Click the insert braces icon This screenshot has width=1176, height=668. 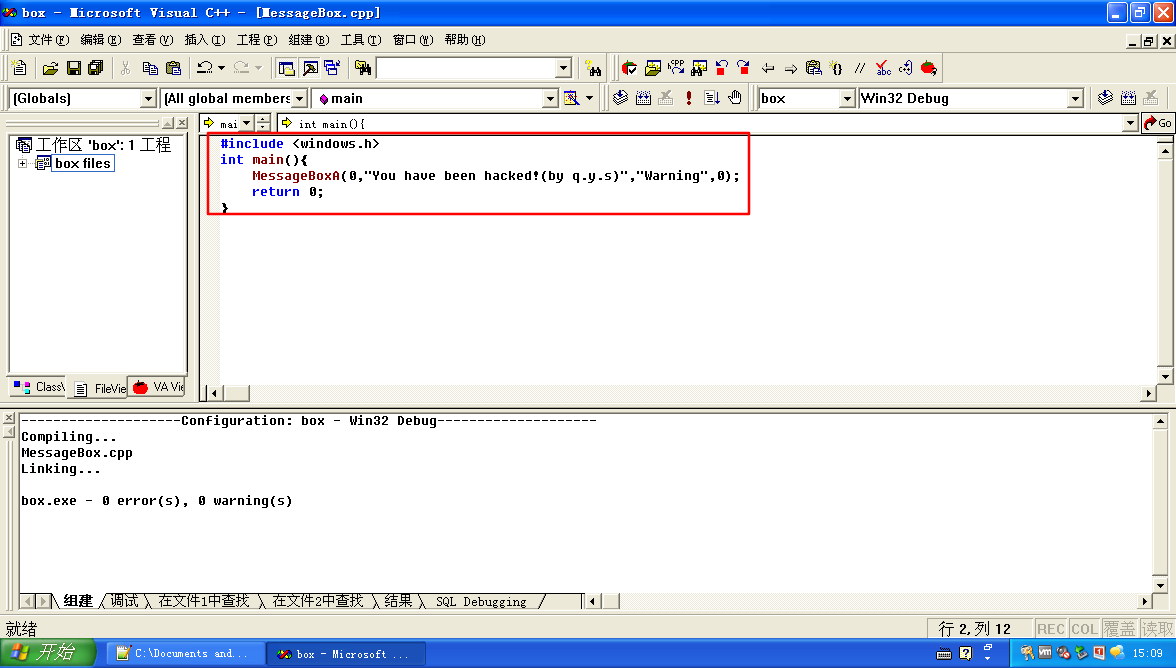(836, 68)
